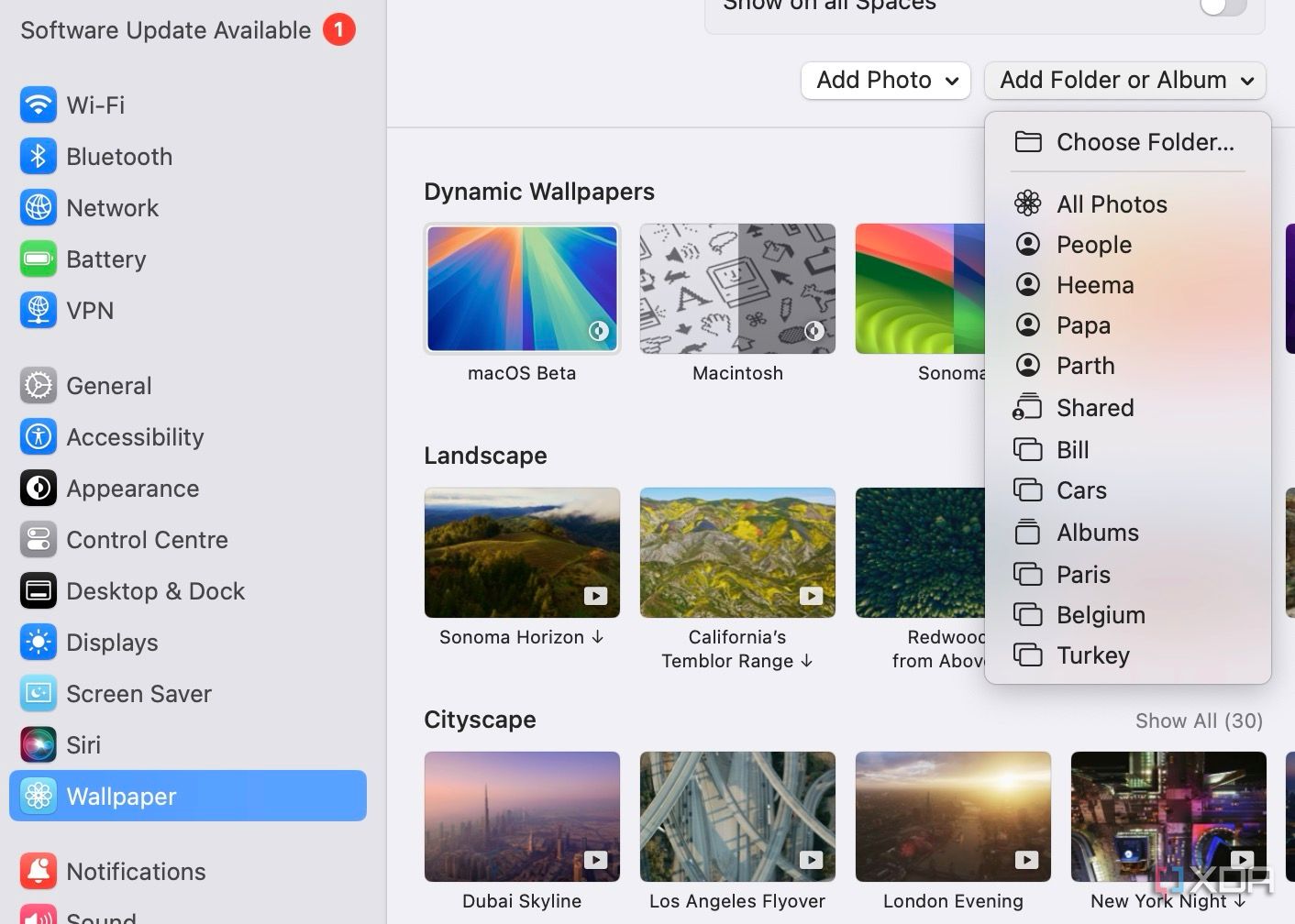The height and width of the screenshot is (924, 1295).
Task: Select the macOS Beta dynamic wallpaper
Action: (x=522, y=289)
